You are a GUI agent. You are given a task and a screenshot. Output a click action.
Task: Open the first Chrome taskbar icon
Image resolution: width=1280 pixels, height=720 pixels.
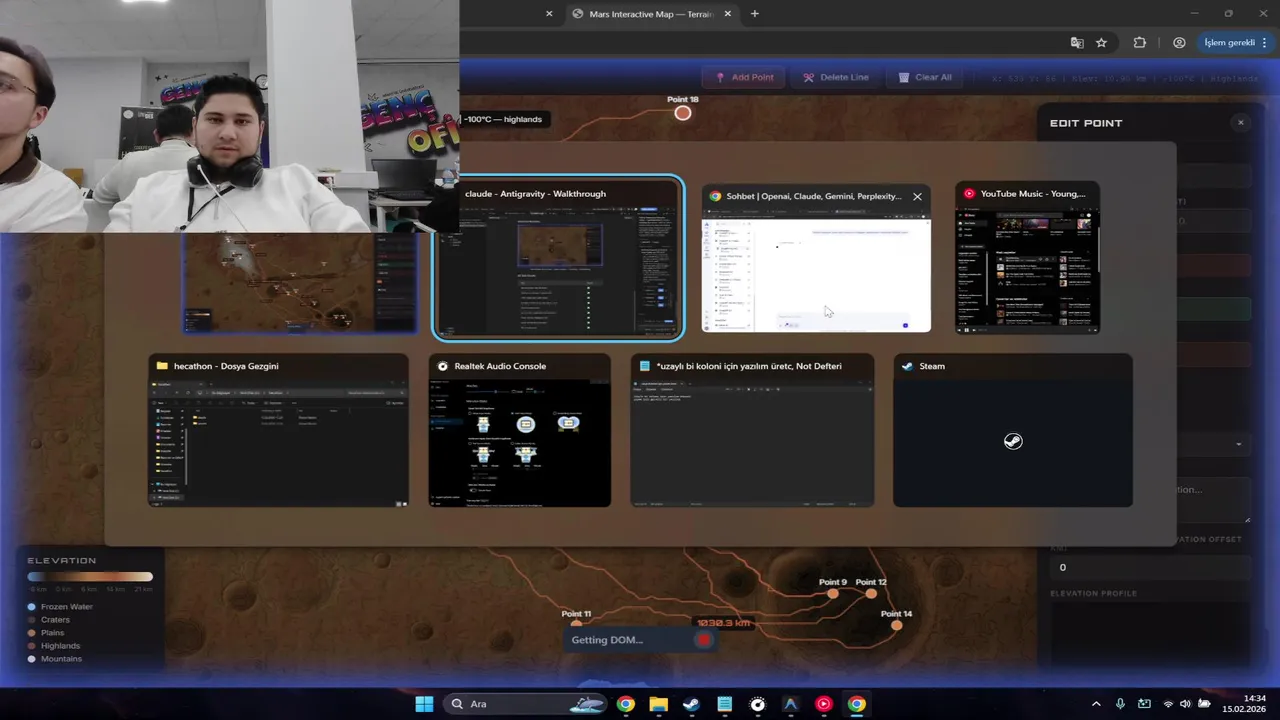pos(625,704)
